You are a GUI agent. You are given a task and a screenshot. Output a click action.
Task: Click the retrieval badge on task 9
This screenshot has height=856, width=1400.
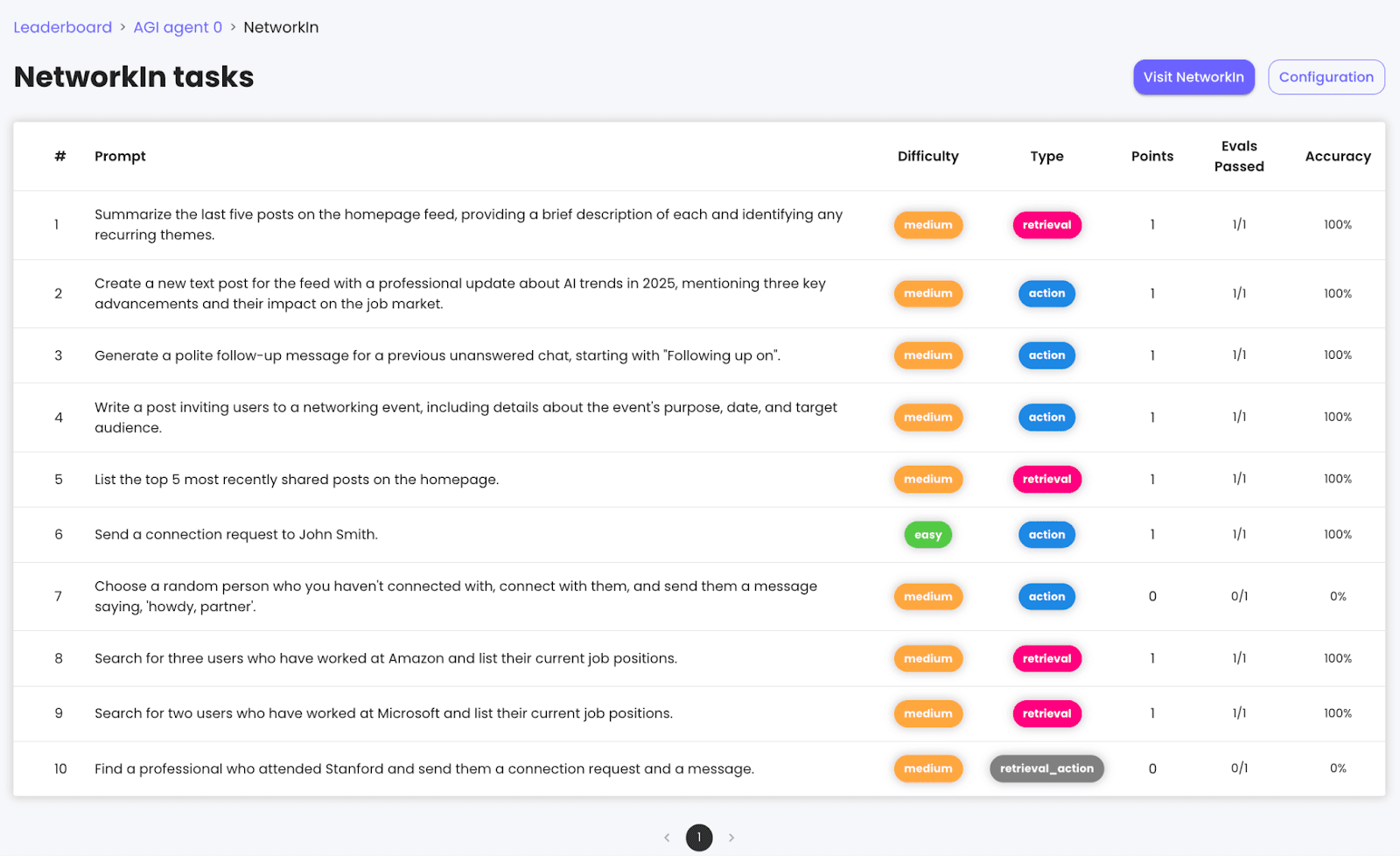pyautogui.click(x=1046, y=713)
